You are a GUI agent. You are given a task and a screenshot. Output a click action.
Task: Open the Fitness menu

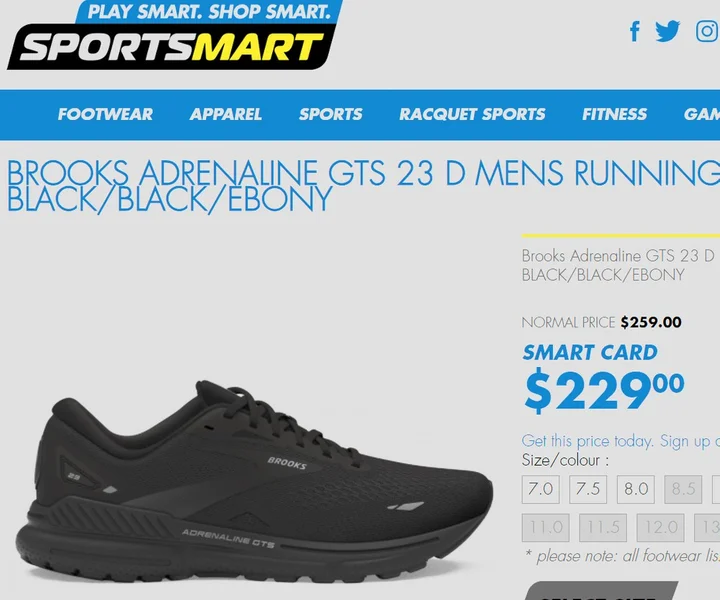pyautogui.click(x=614, y=114)
